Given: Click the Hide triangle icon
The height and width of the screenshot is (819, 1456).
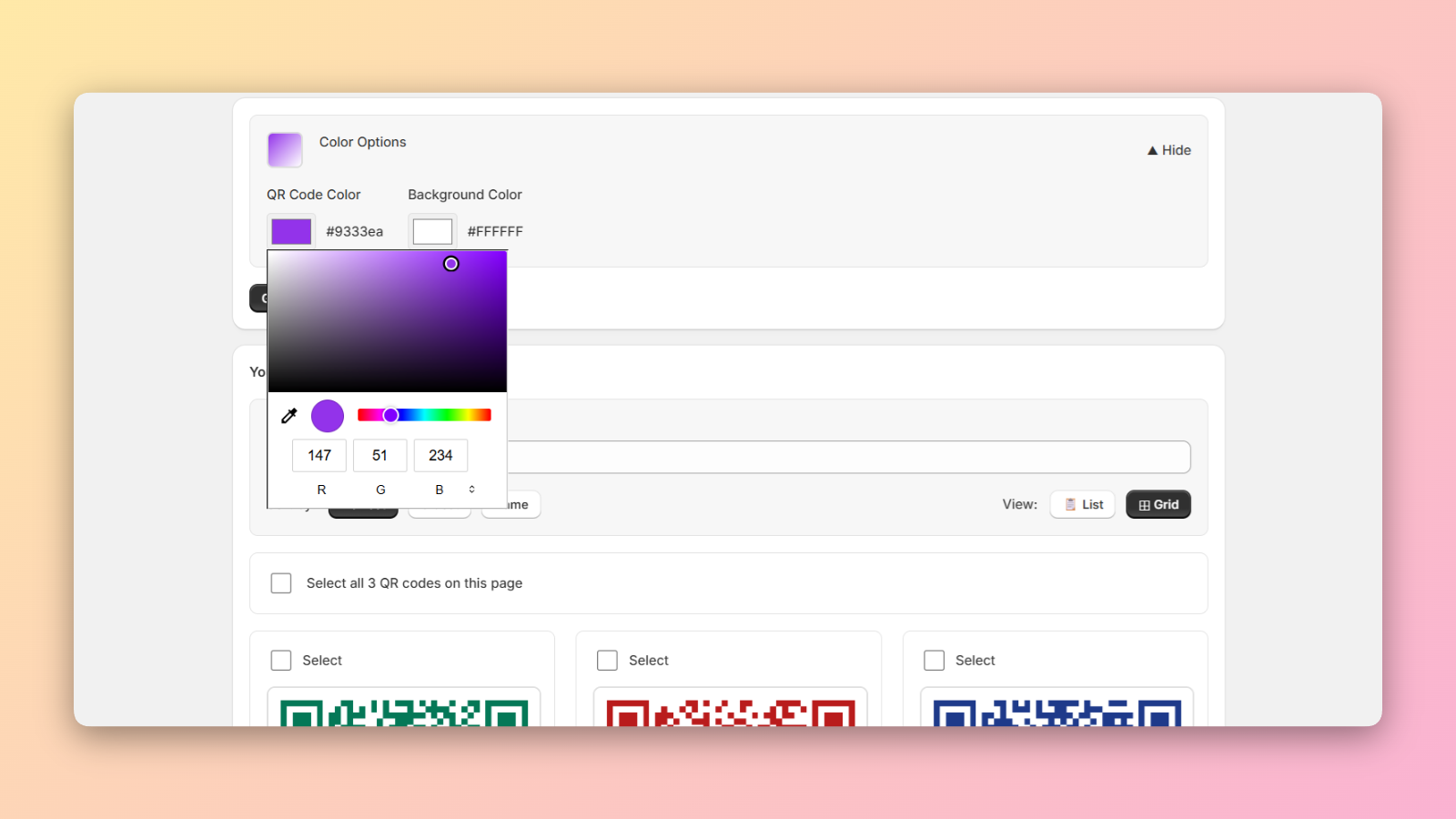Looking at the screenshot, I should [x=1151, y=149].
